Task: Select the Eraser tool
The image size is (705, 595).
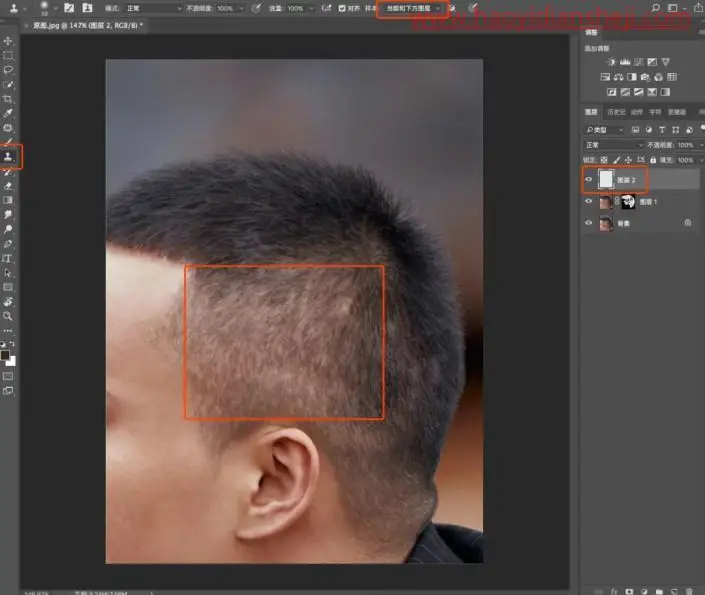Action: [8, 185]
